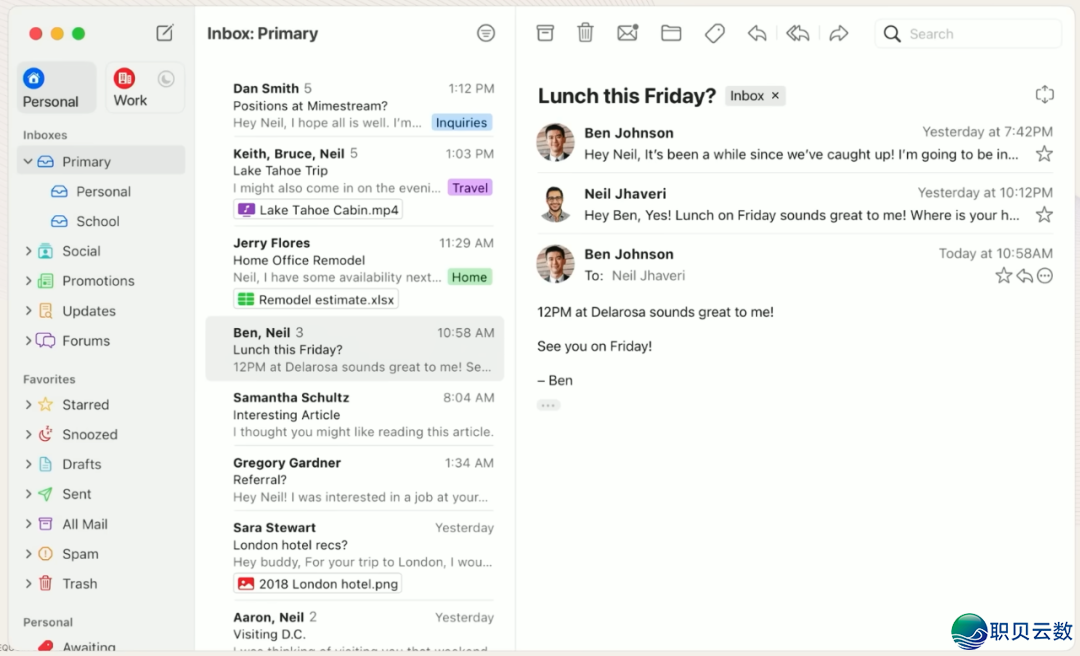Image resolution: width=1080 pixels, height=656 pixels.
Task: Collapse the Primary inbox tree
Action: click(x=28, y=161)
